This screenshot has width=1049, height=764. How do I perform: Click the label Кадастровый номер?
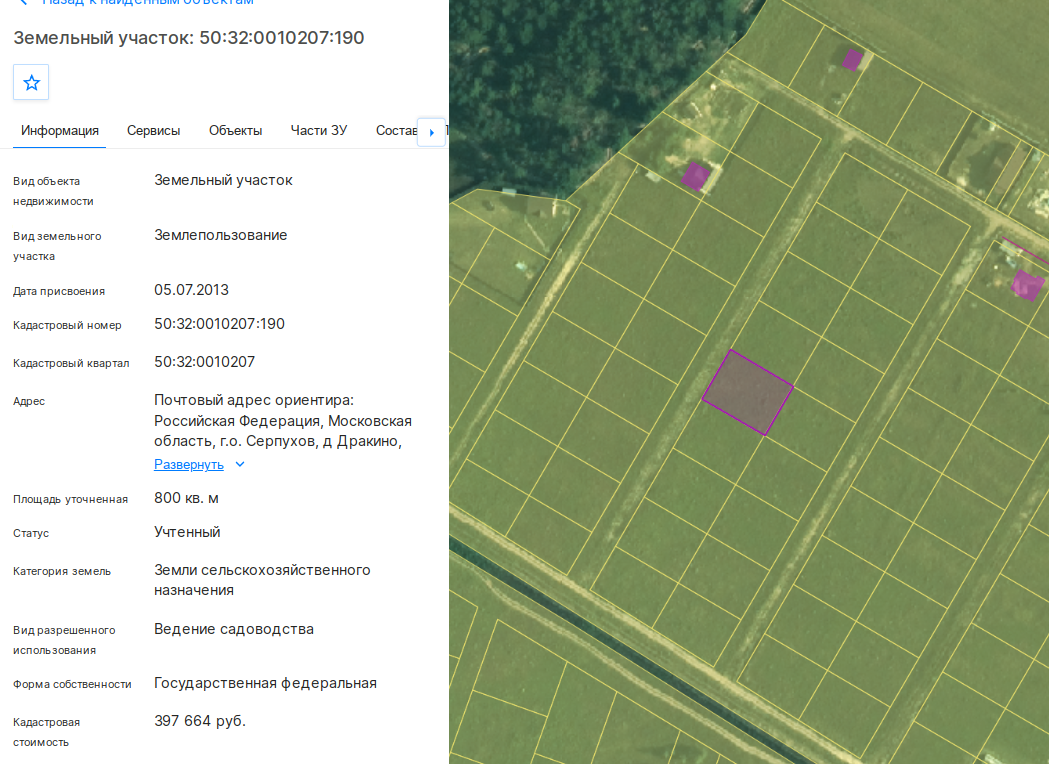[67, 325]
